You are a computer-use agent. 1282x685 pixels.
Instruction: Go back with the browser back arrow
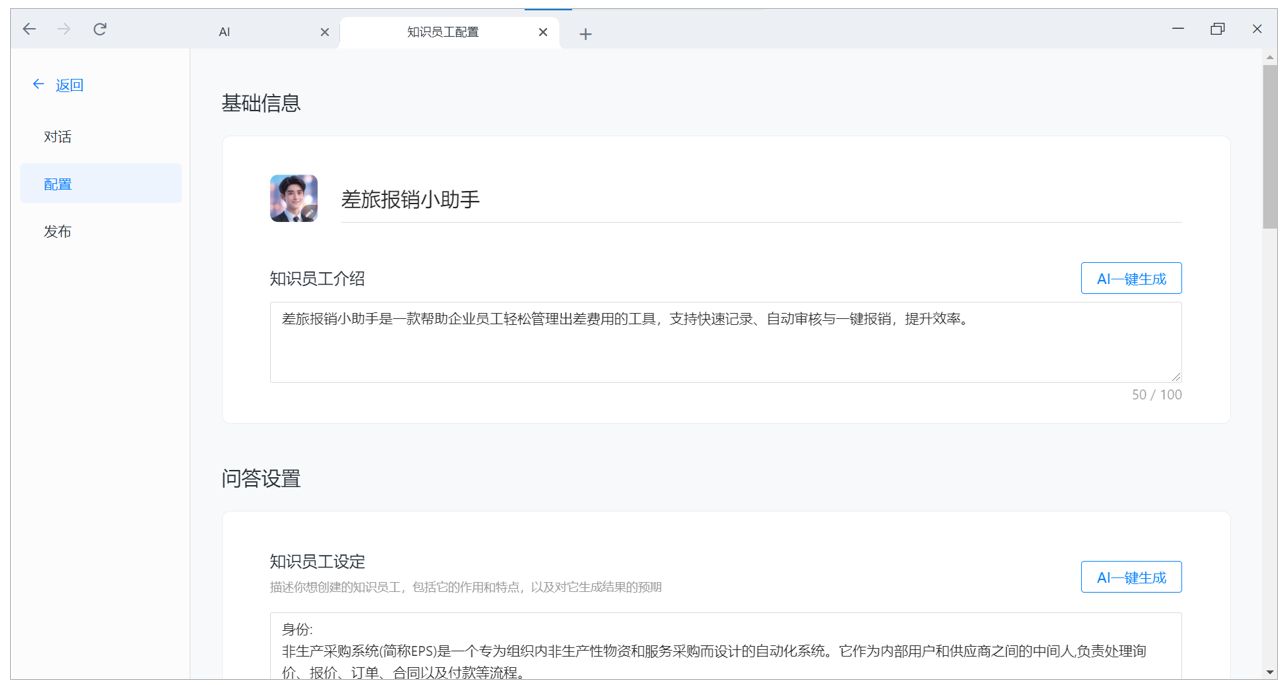pos(29,30)
